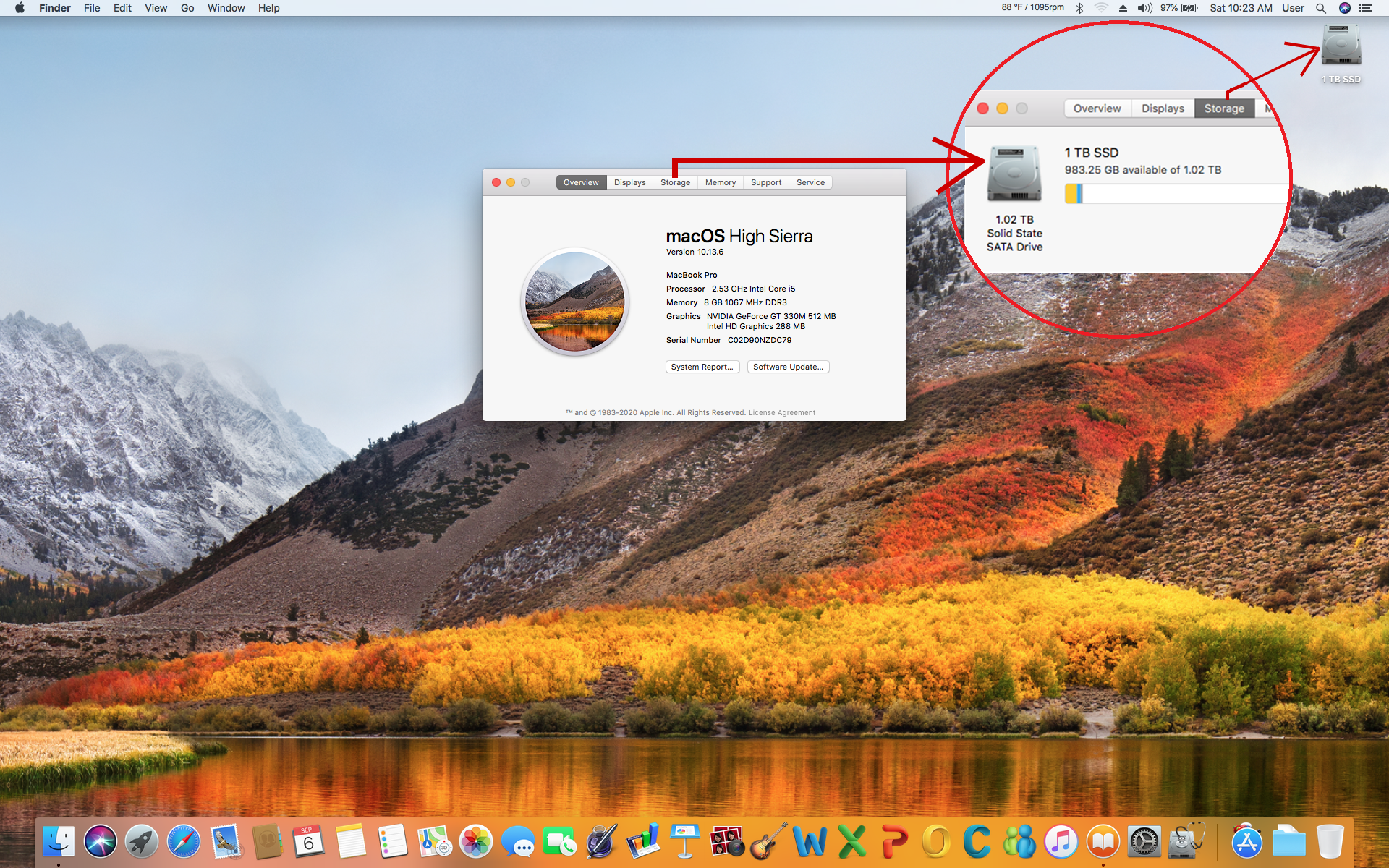Open Maps app in the Dock
Viewport: 1389px width, 868px height.
click(434, 842)
